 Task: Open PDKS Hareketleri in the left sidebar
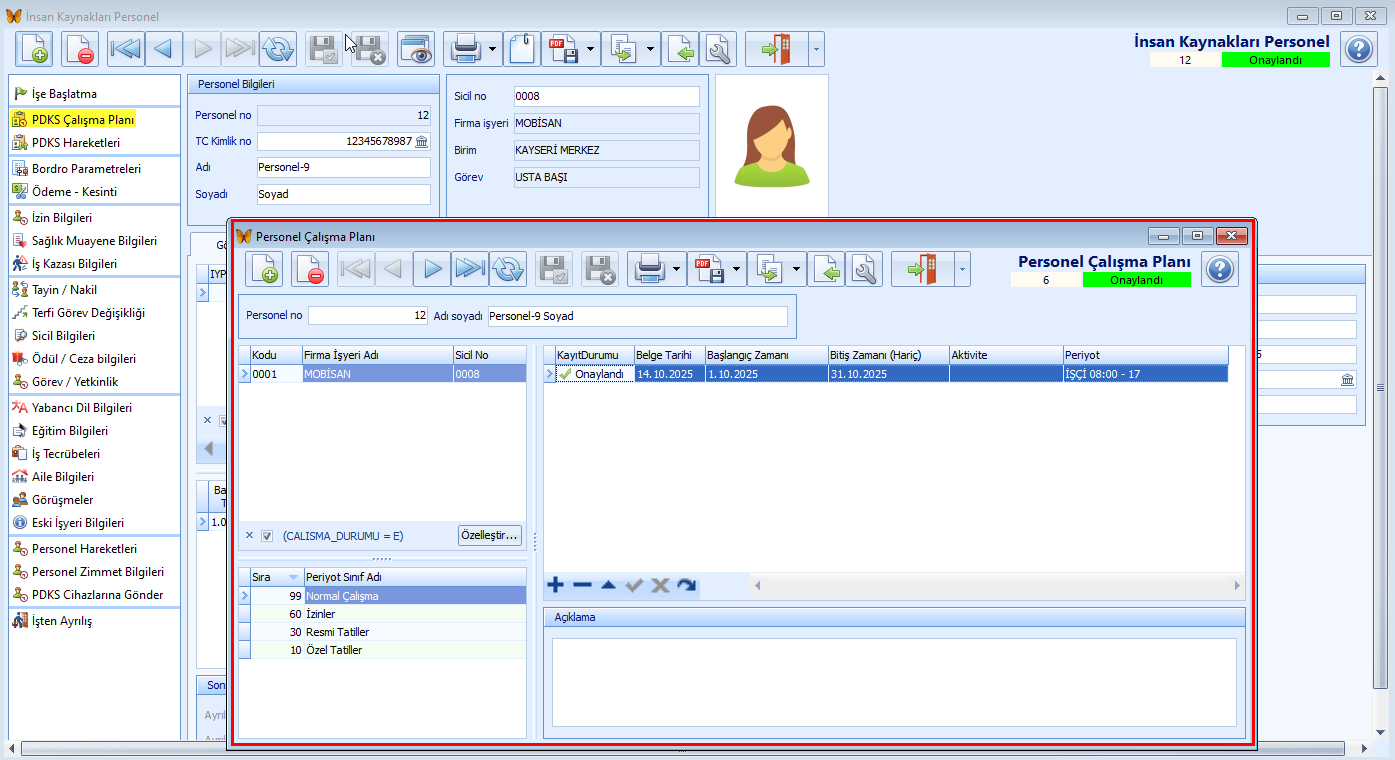click(x=75, y=143)
